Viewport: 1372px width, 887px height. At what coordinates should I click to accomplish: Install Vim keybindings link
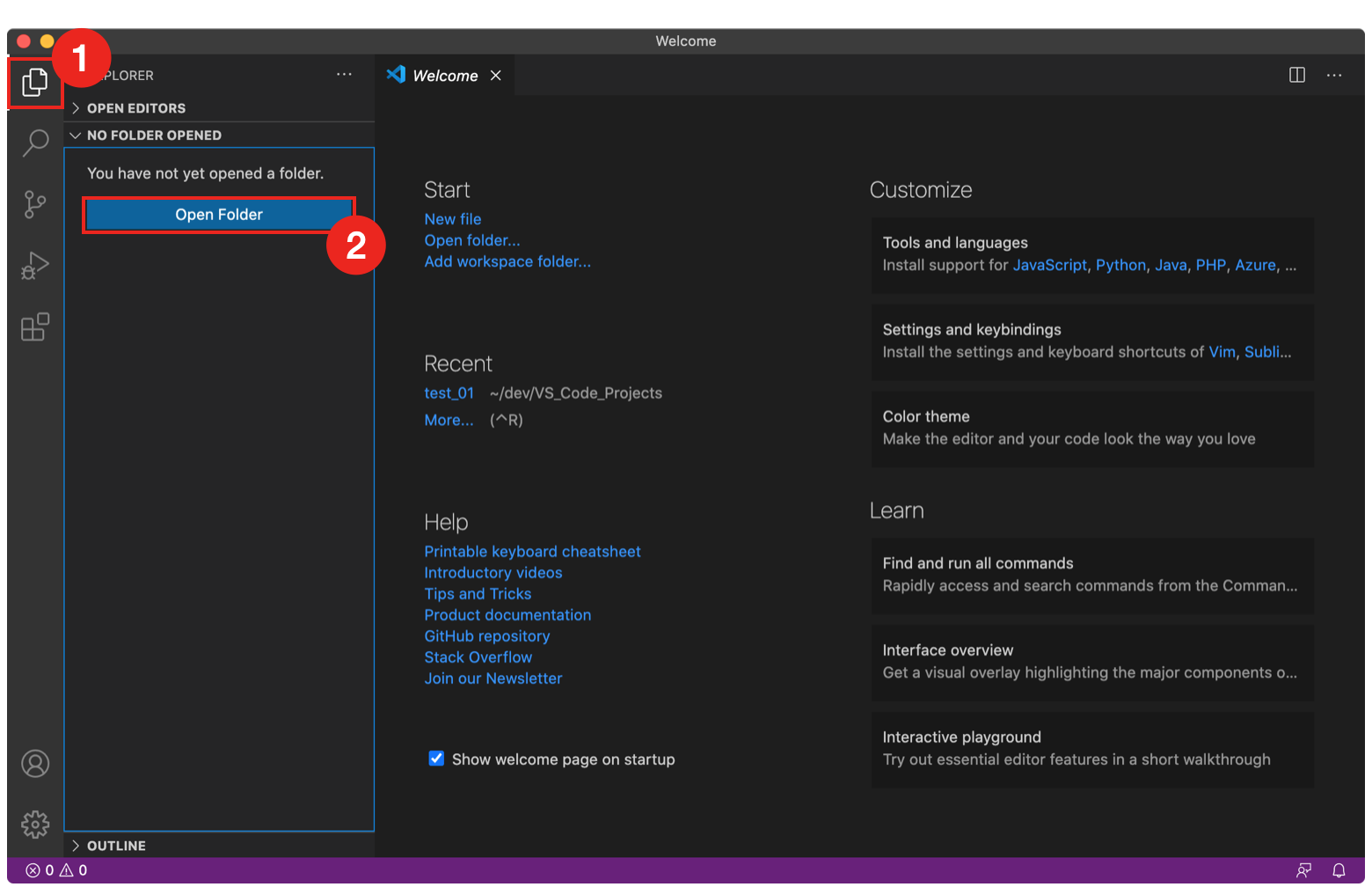coord(1222,352)
